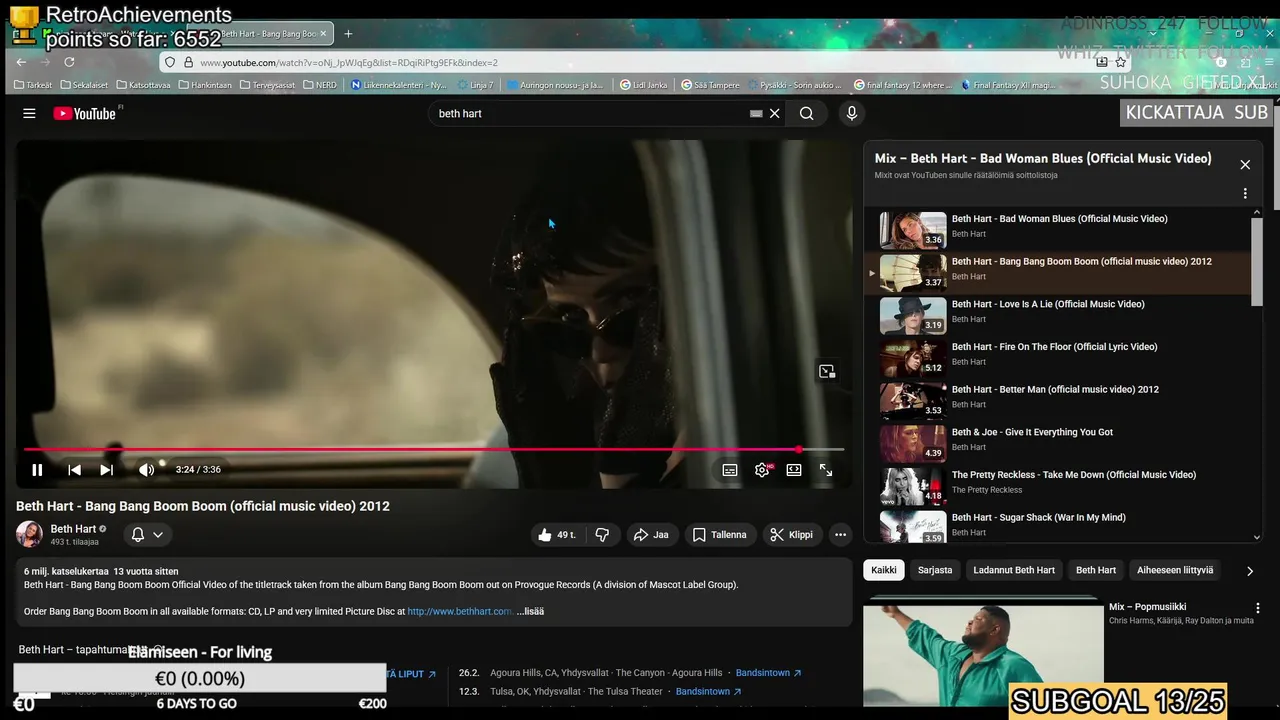Play Love Is A Lie from playlist

pos(1058,316)
